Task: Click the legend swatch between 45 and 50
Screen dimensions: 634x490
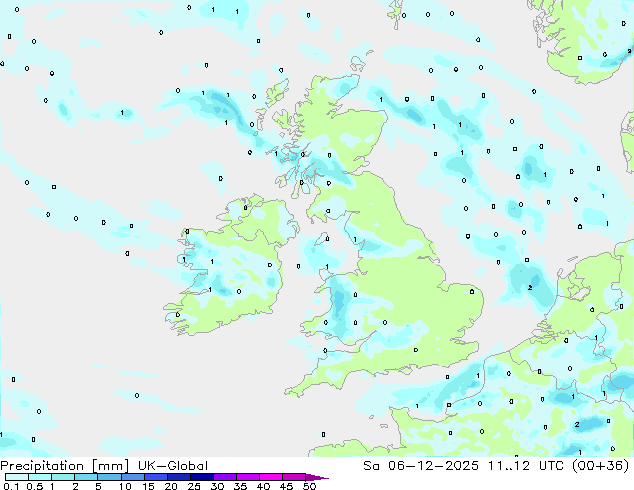Action: pyautogui.click(x=294, y=477)
